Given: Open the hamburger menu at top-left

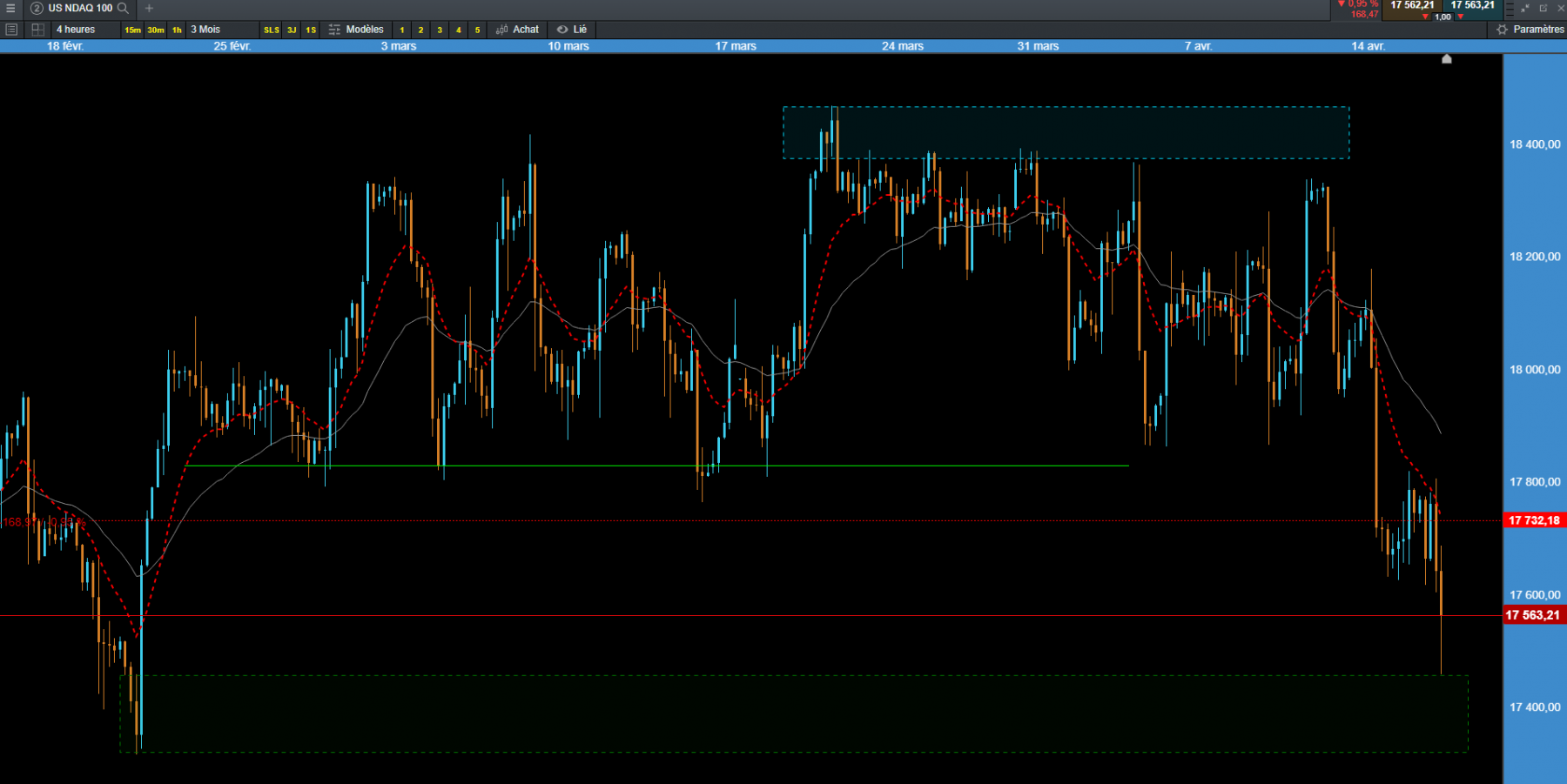Looking at the screenshot, I should (10, 8).
